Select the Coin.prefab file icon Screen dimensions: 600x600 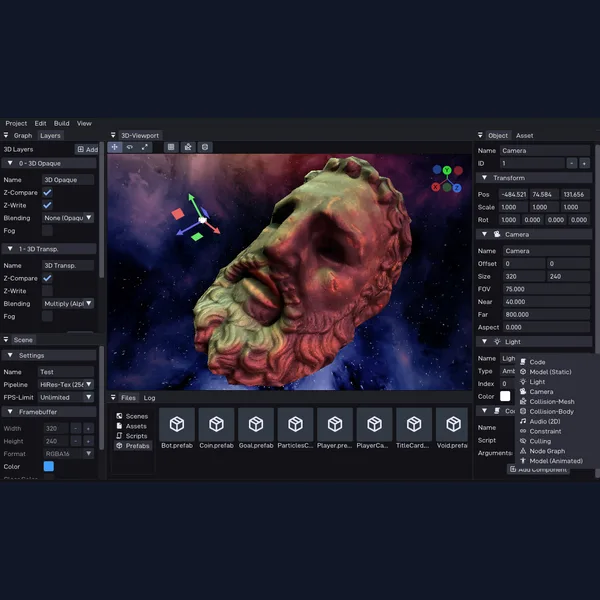pyautogui.click(x=216, y=424)
